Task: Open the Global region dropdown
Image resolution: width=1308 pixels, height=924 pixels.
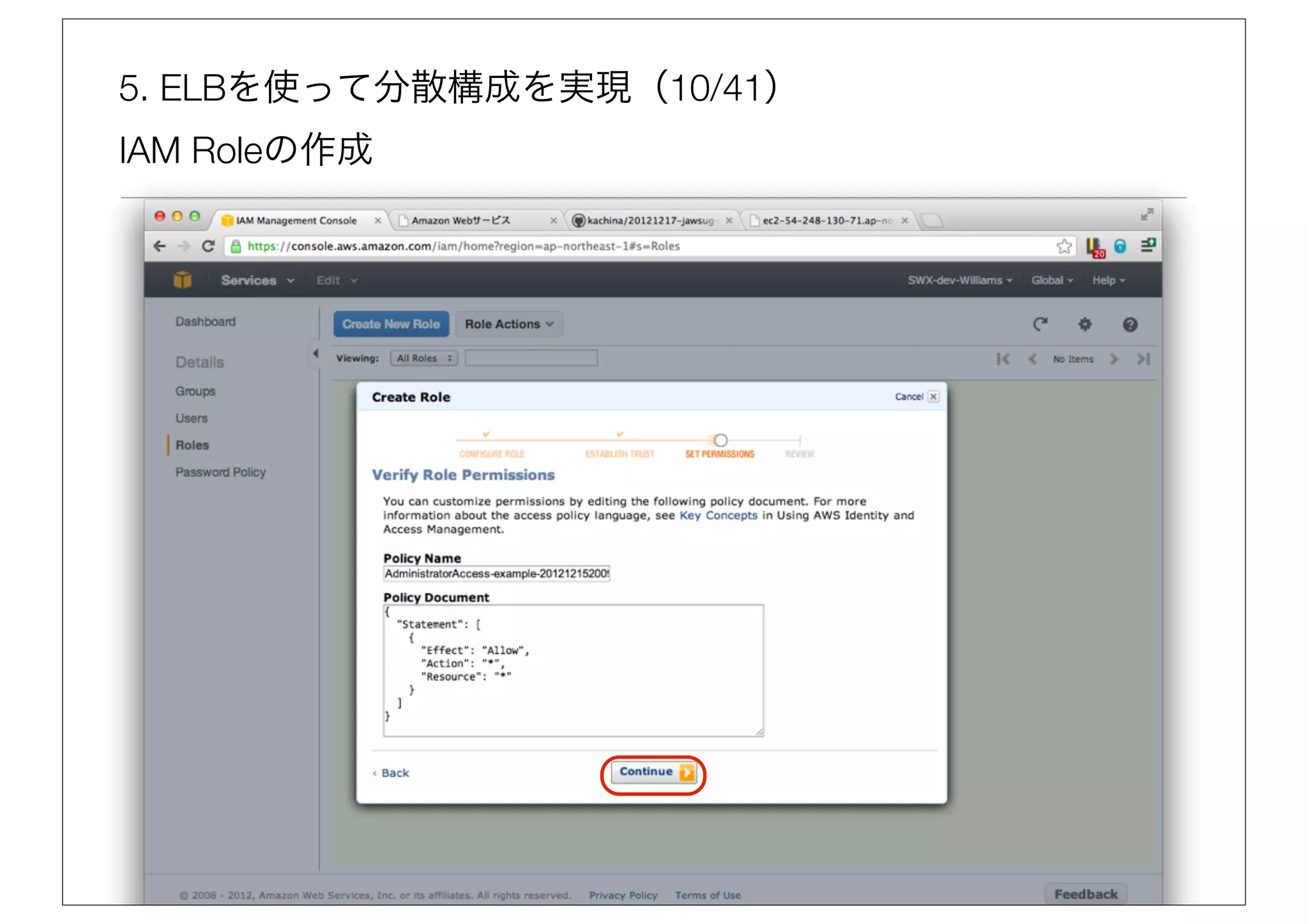Action: pyautogui.click(x=1052, y=280)
